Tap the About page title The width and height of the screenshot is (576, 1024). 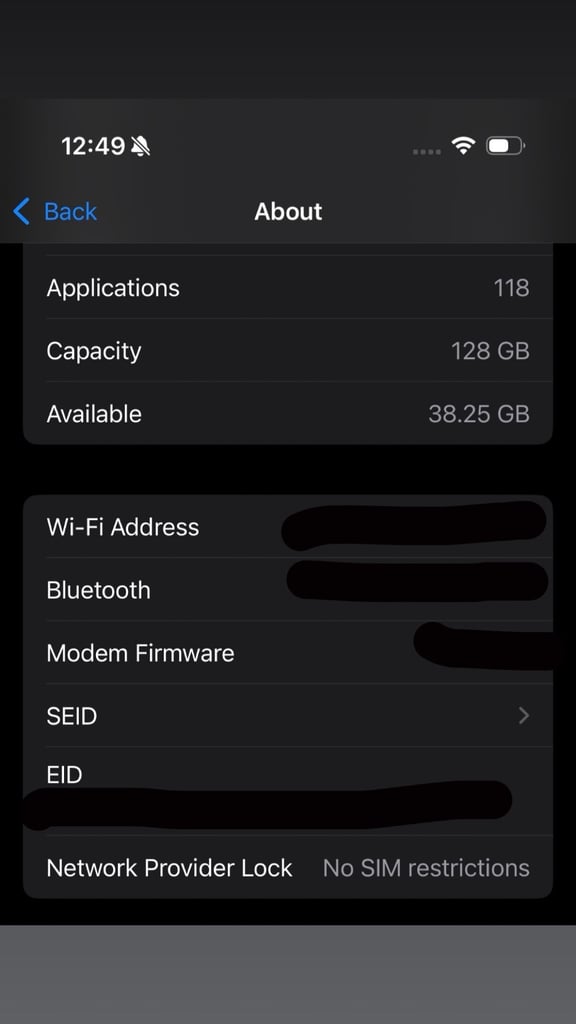288,212
